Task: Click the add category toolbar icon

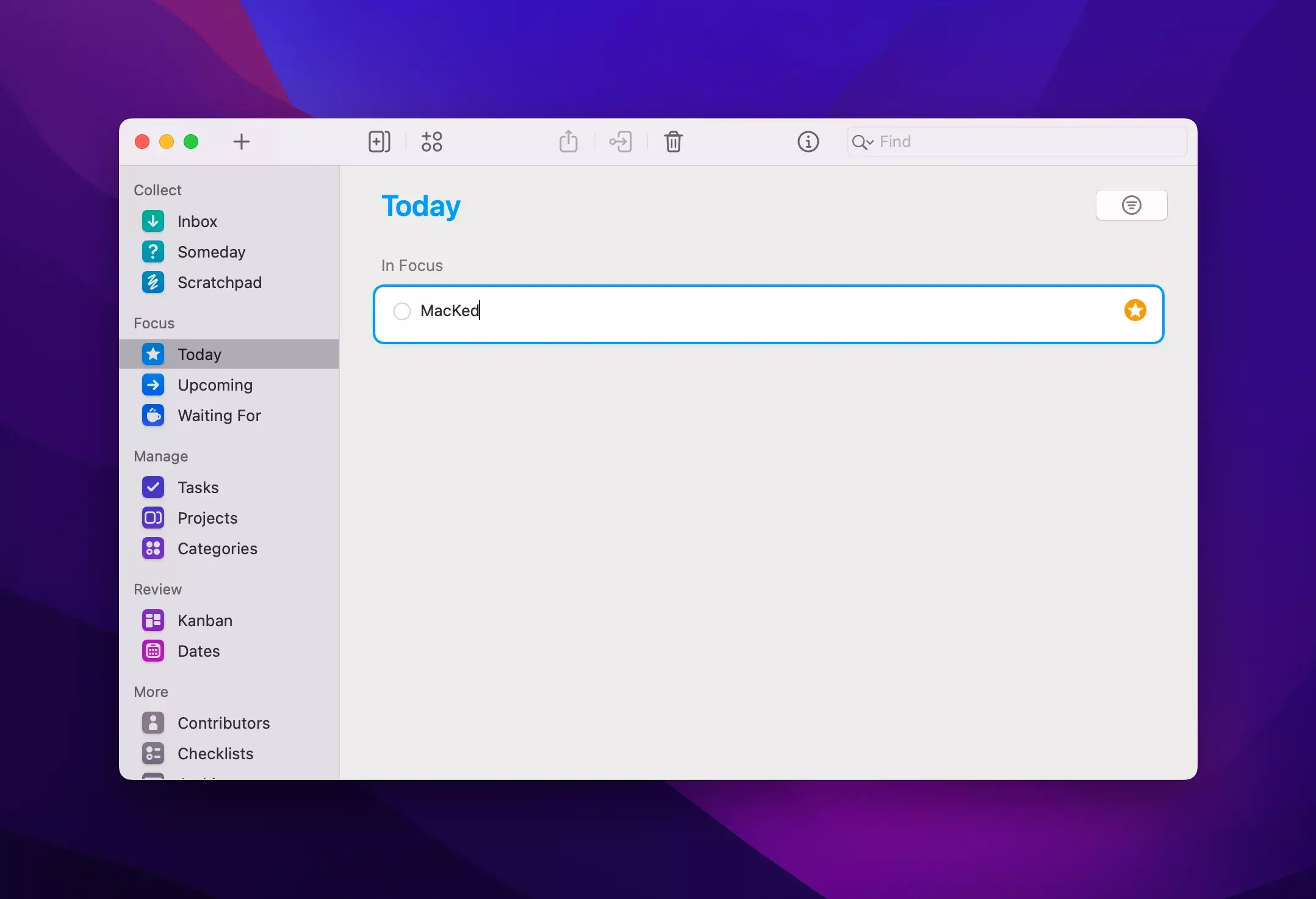Action: click(x=431, y=142)
